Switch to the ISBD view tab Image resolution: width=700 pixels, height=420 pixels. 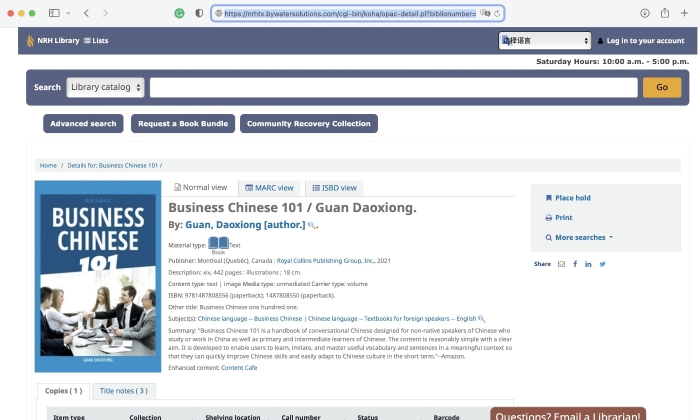(x=334, y=187)
